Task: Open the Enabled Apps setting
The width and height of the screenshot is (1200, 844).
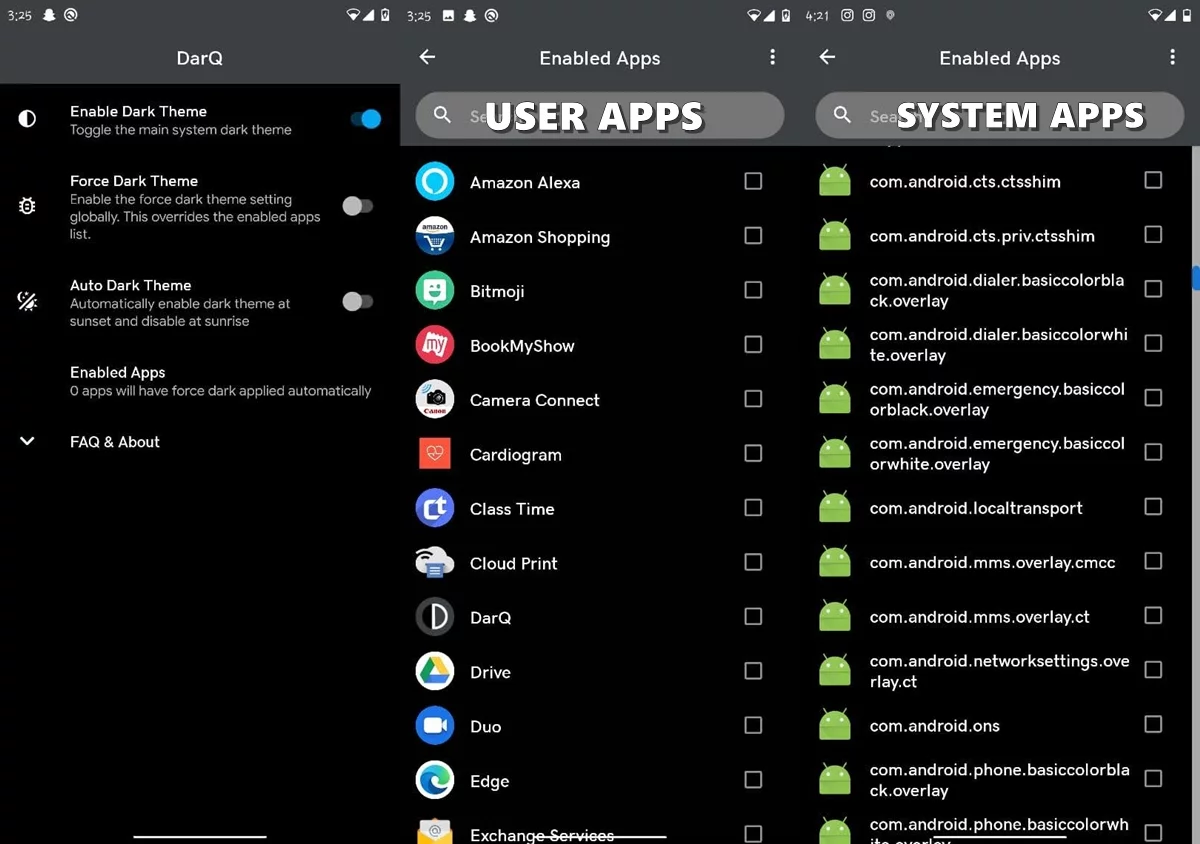Action: click(220, 381)
